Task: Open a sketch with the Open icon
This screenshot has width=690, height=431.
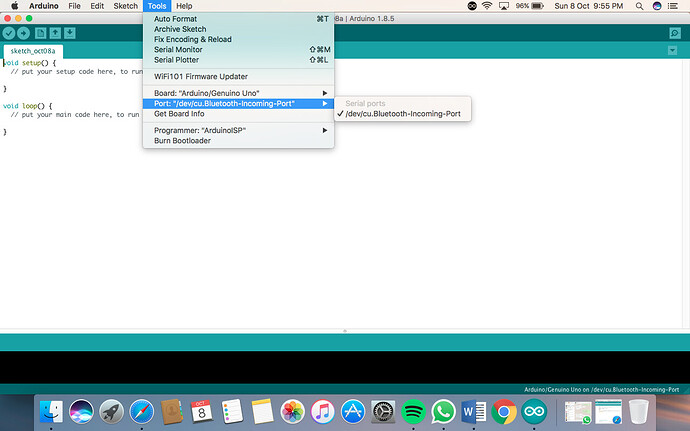Action: (x=55, y=33)
